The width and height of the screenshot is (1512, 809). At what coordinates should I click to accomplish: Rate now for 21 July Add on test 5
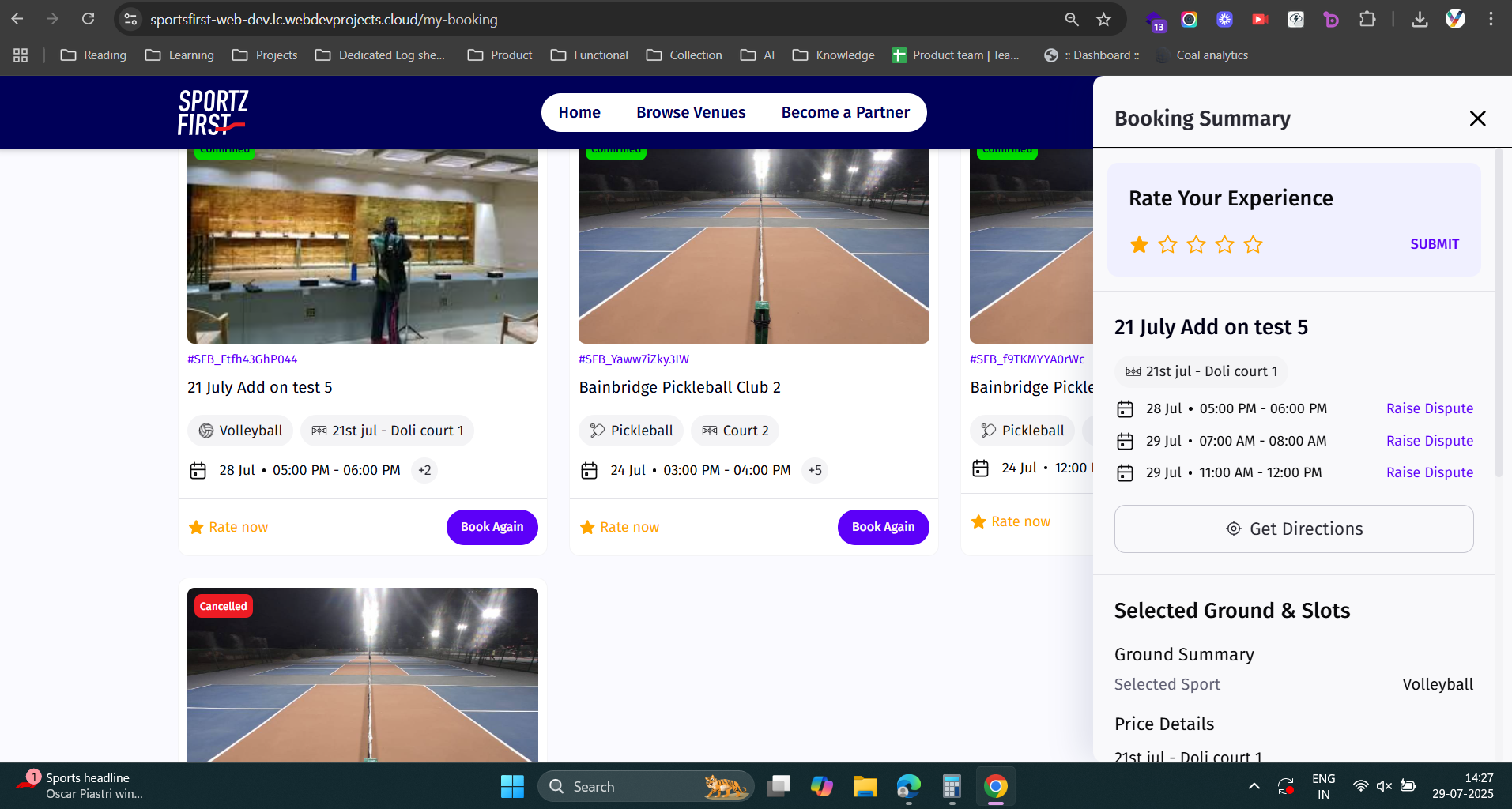point(228,527)
